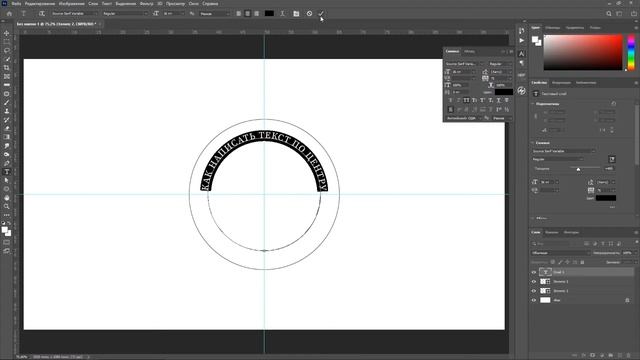Add layer mask icon in Layers panel
Screen dimensions: 640x360
593,356
